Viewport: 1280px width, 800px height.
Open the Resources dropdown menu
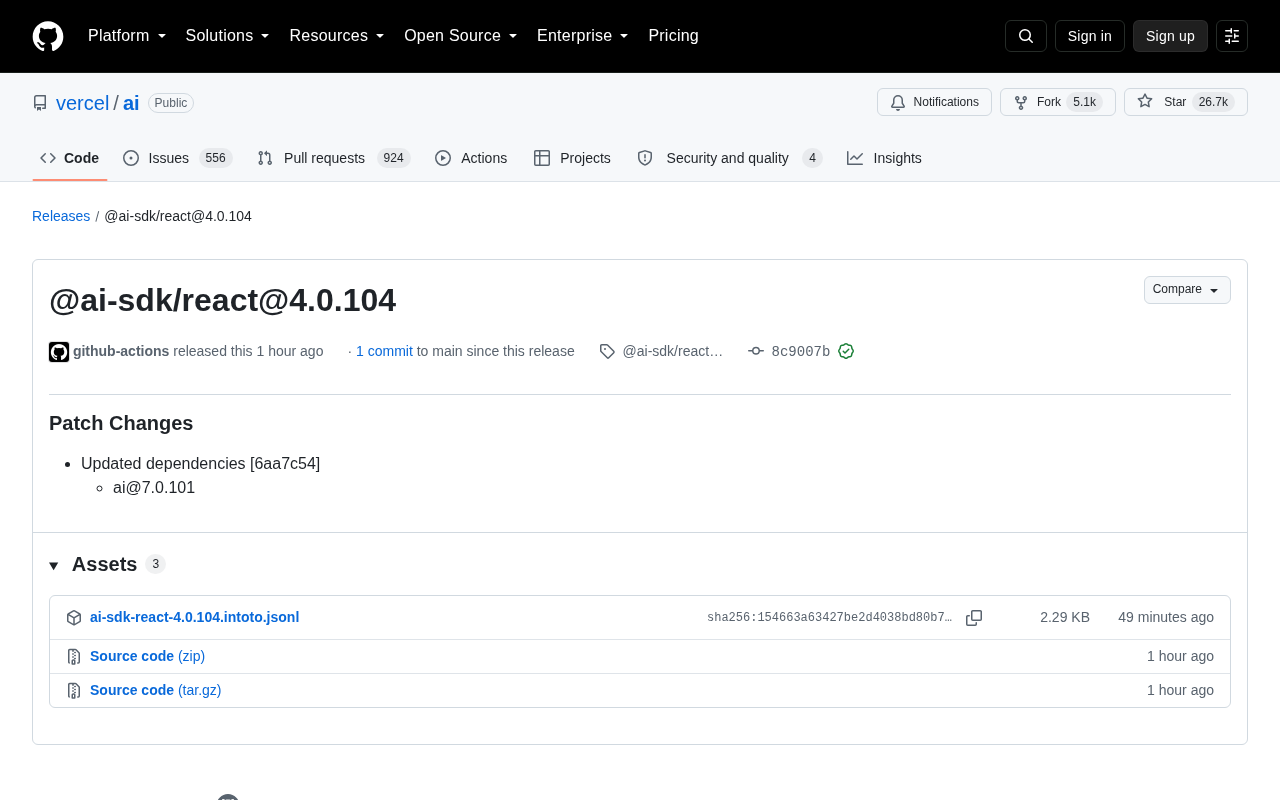pos(337,36)
